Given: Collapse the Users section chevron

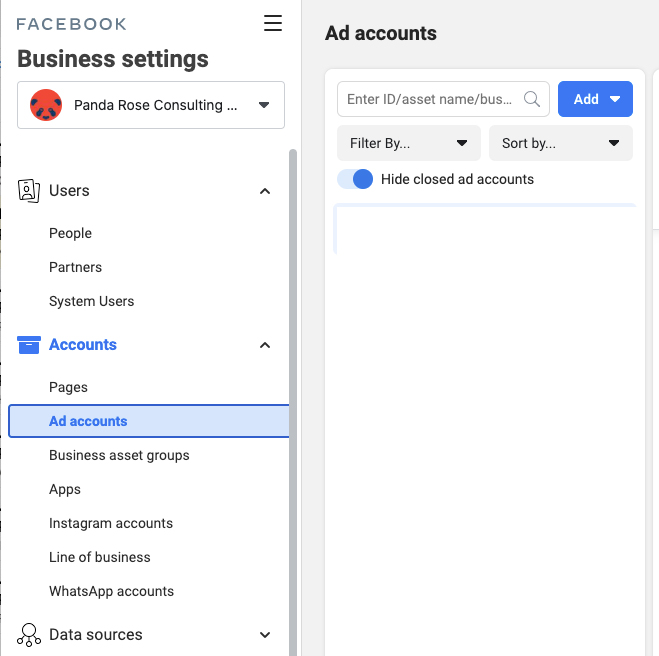Looking at the screenshot, I should pyautogui.click(x=265, y=191).
